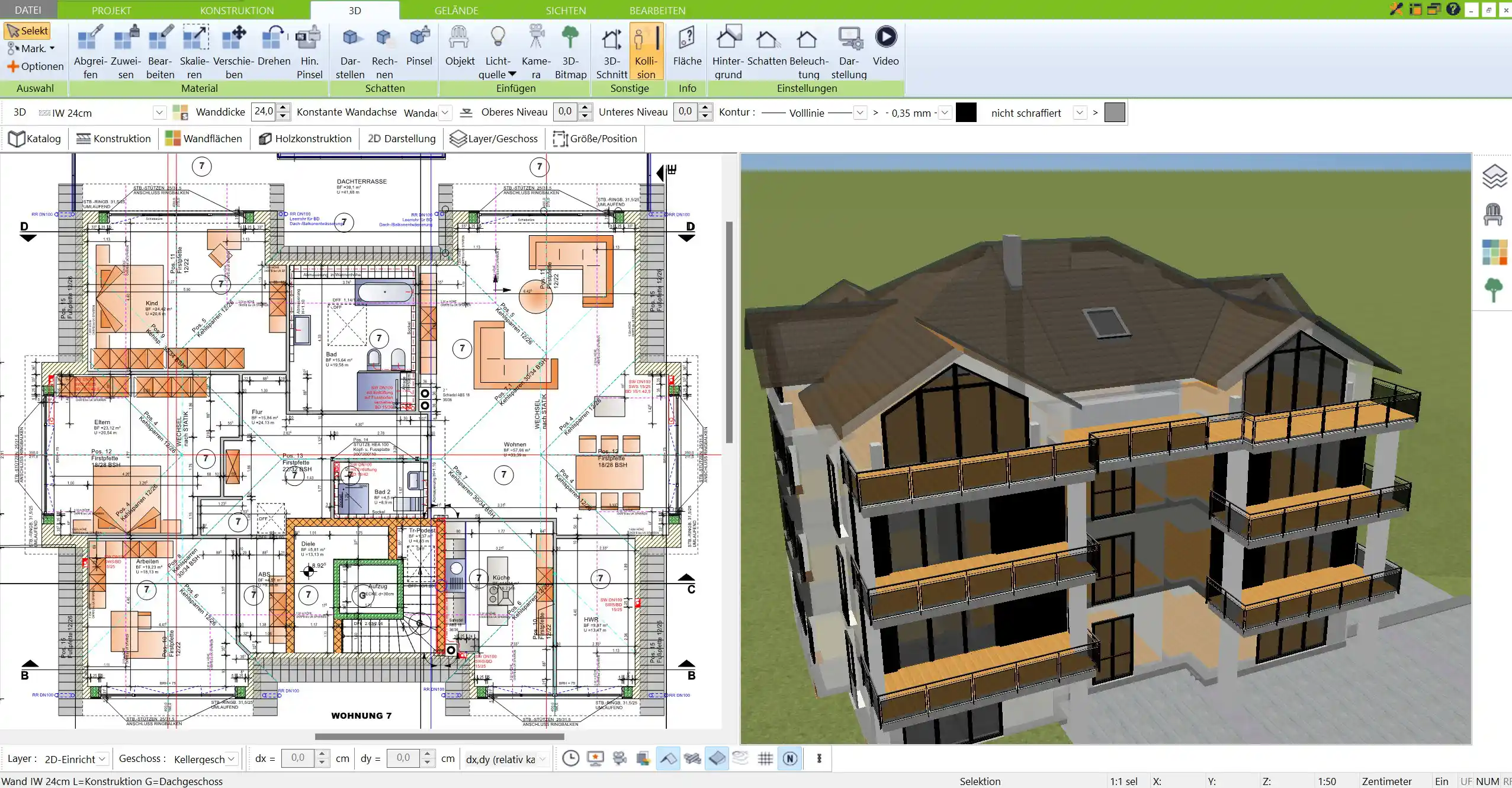This screenshot has width=1512, height=788.
Task: Click the Wandflächen button
Action: click(x=204, y=138)
